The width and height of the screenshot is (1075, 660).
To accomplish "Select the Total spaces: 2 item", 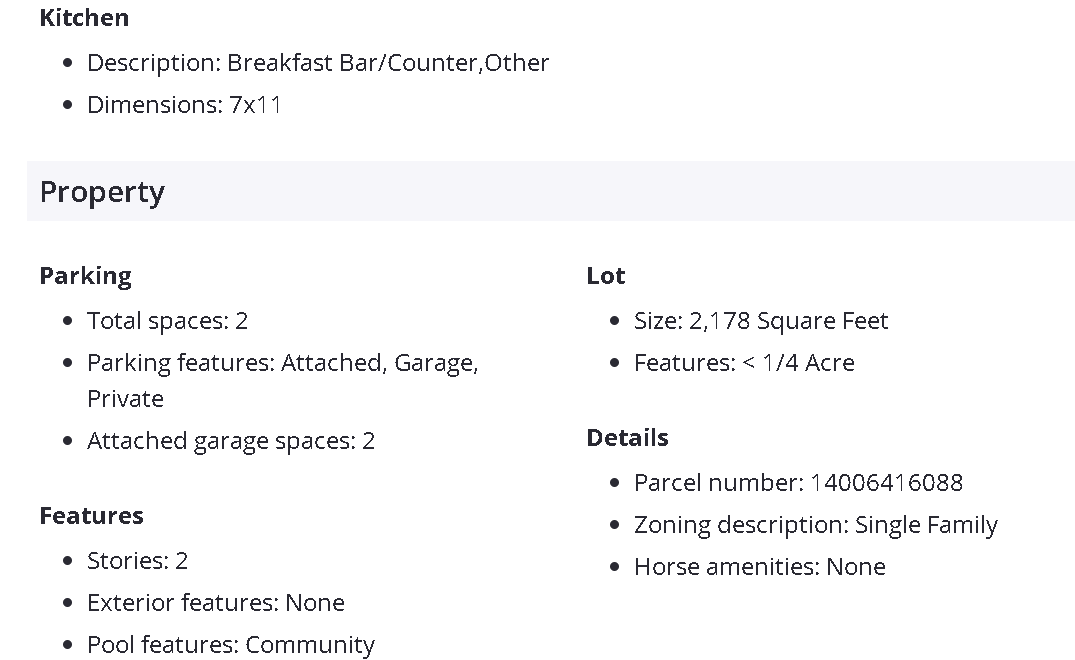I will click(167, 321).
